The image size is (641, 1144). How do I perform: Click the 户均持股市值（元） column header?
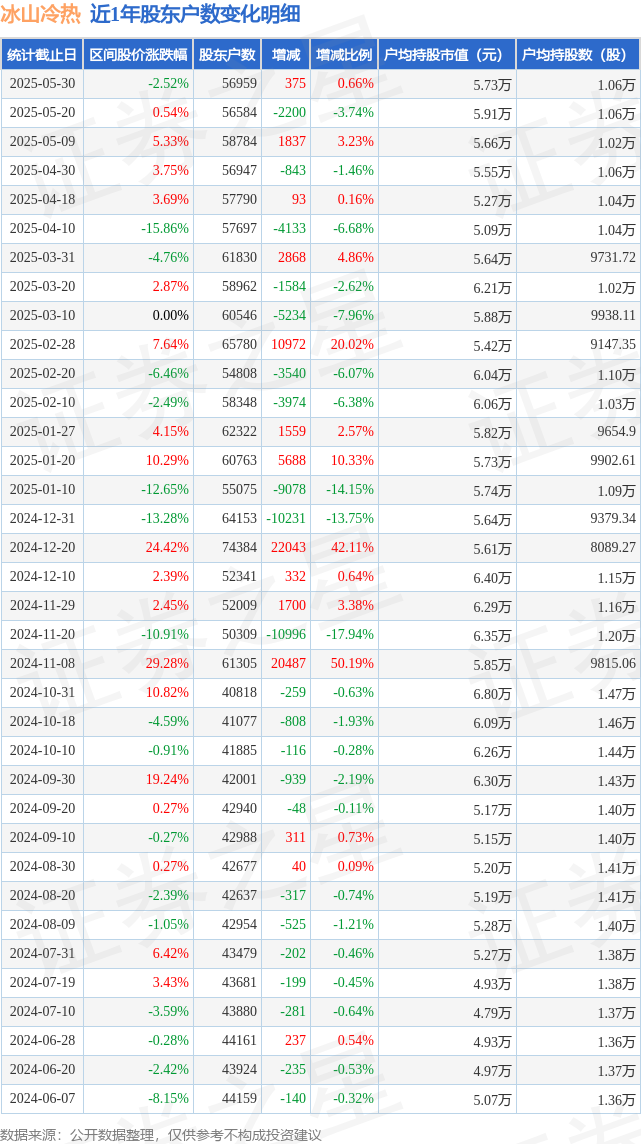point(448,55)
